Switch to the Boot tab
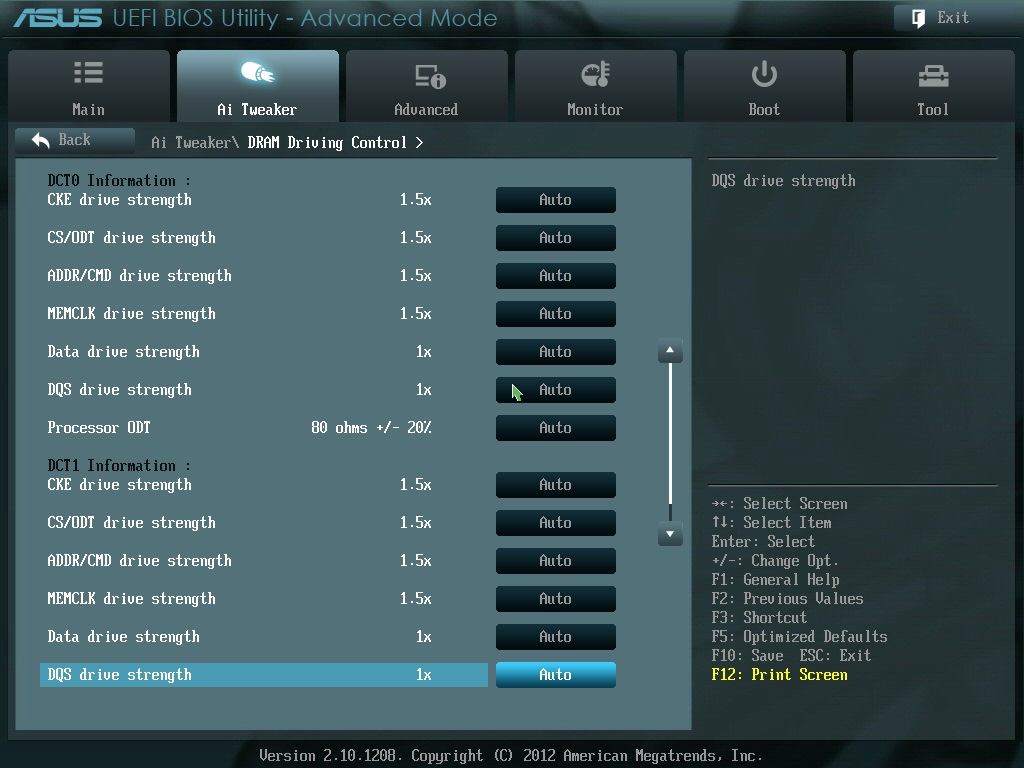The image size is (1024, 768). click(x=764, y=86)
